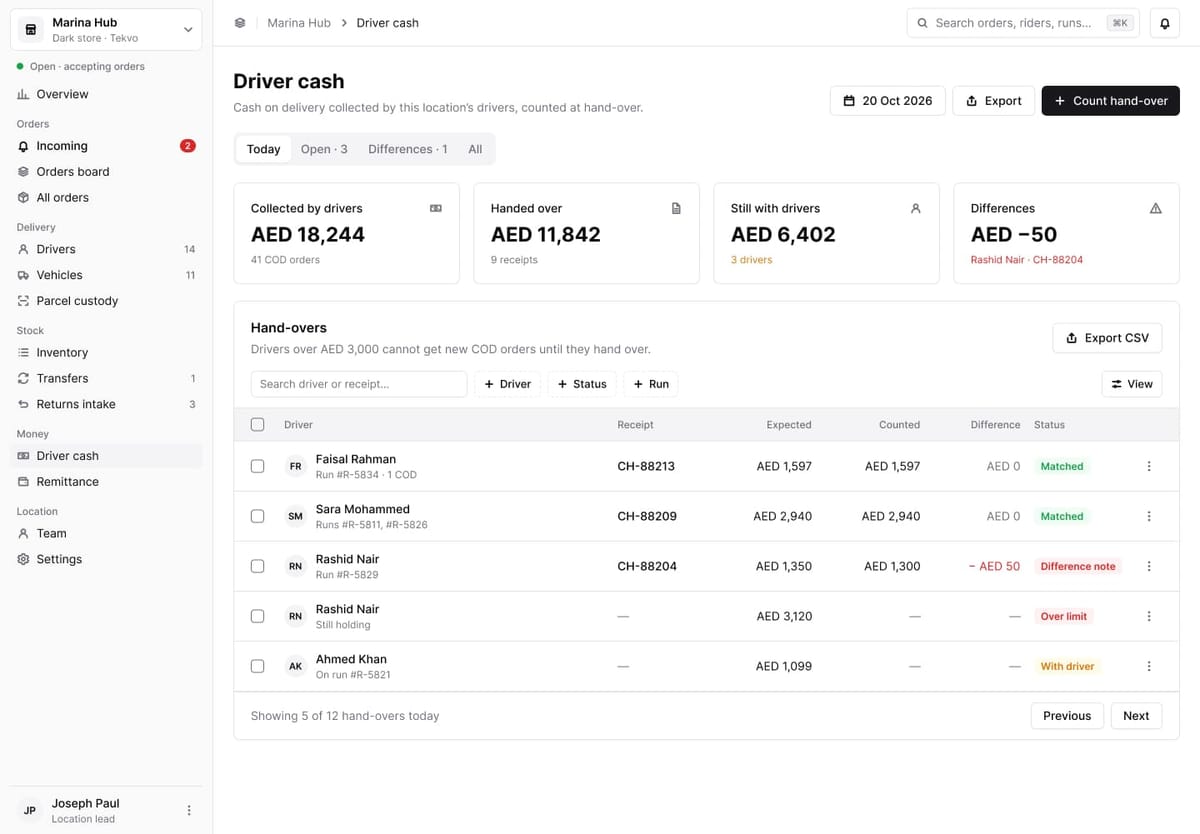Image resolution: width=1200 pixels, height=834 pixels.
Task: Add a Status filter
Action: [581, 384]
